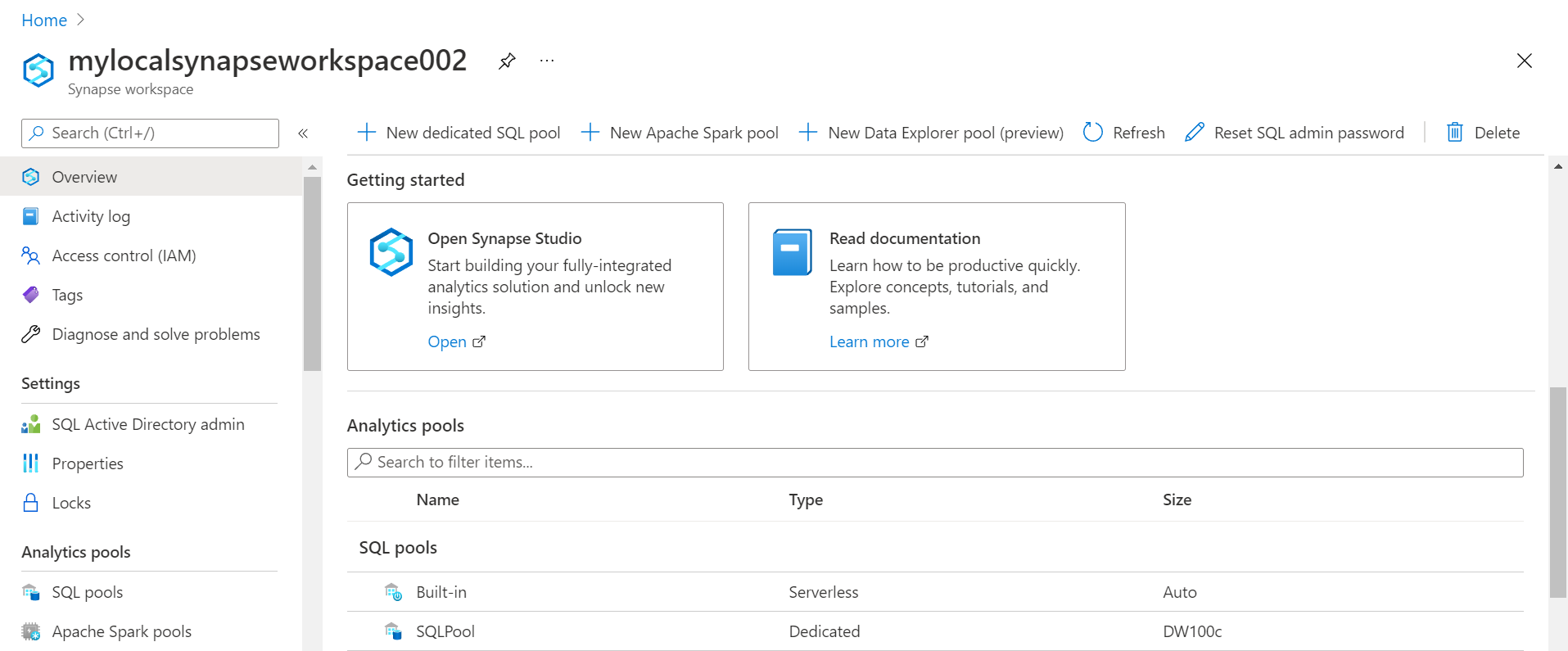This screenshot has height=651, width=1568.
Task: Click the Serverless type cell
Action: tap(824, 592)
